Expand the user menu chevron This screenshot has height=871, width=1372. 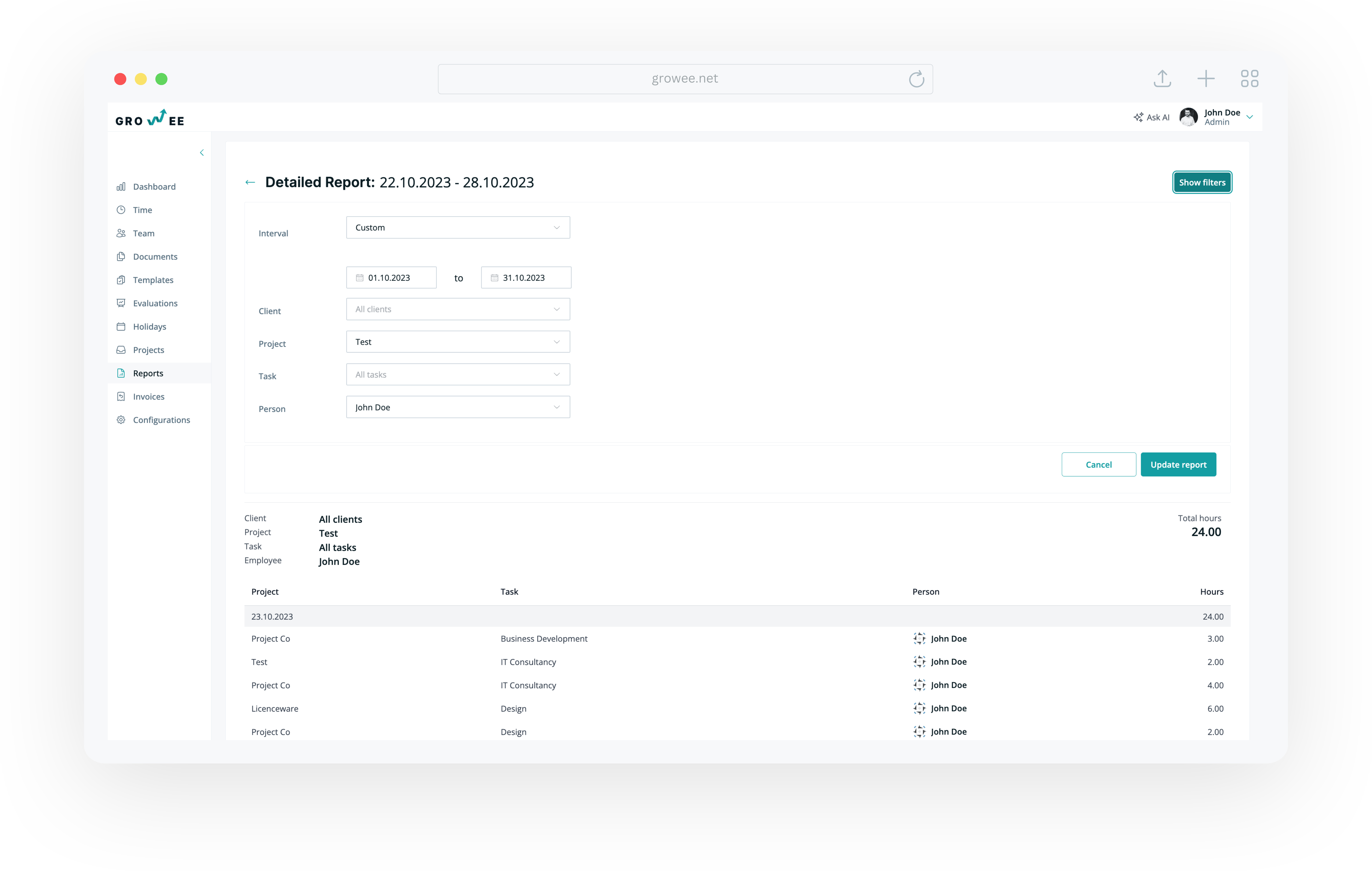tap(1249, 117)
